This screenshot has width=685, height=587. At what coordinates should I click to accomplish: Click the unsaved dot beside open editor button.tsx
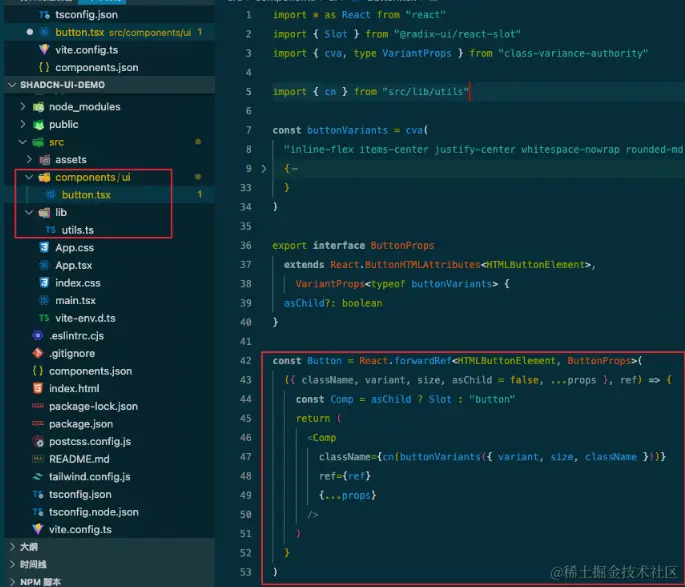(30, 32)
